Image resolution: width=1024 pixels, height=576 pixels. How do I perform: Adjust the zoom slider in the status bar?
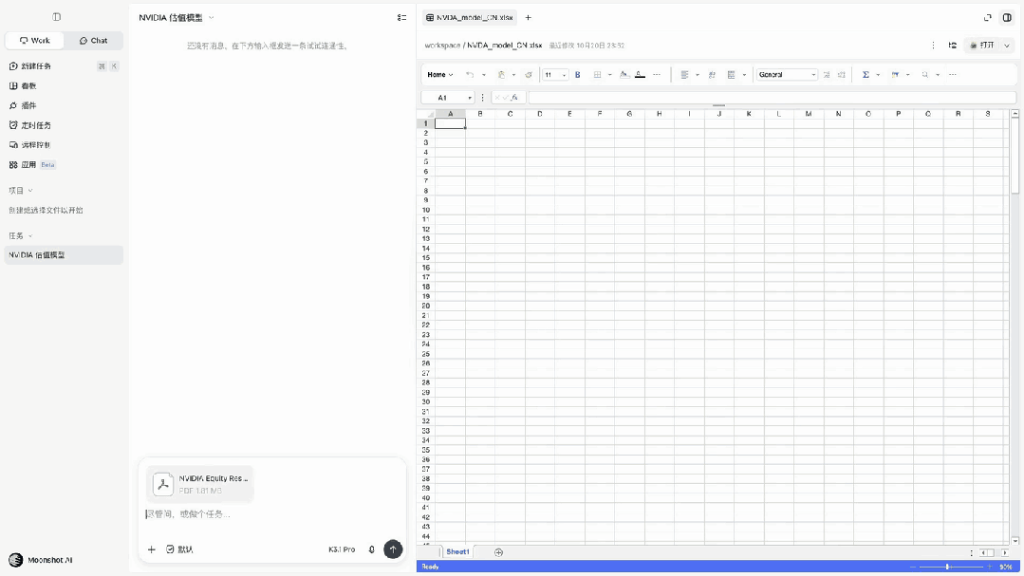(x=948, y=567)
